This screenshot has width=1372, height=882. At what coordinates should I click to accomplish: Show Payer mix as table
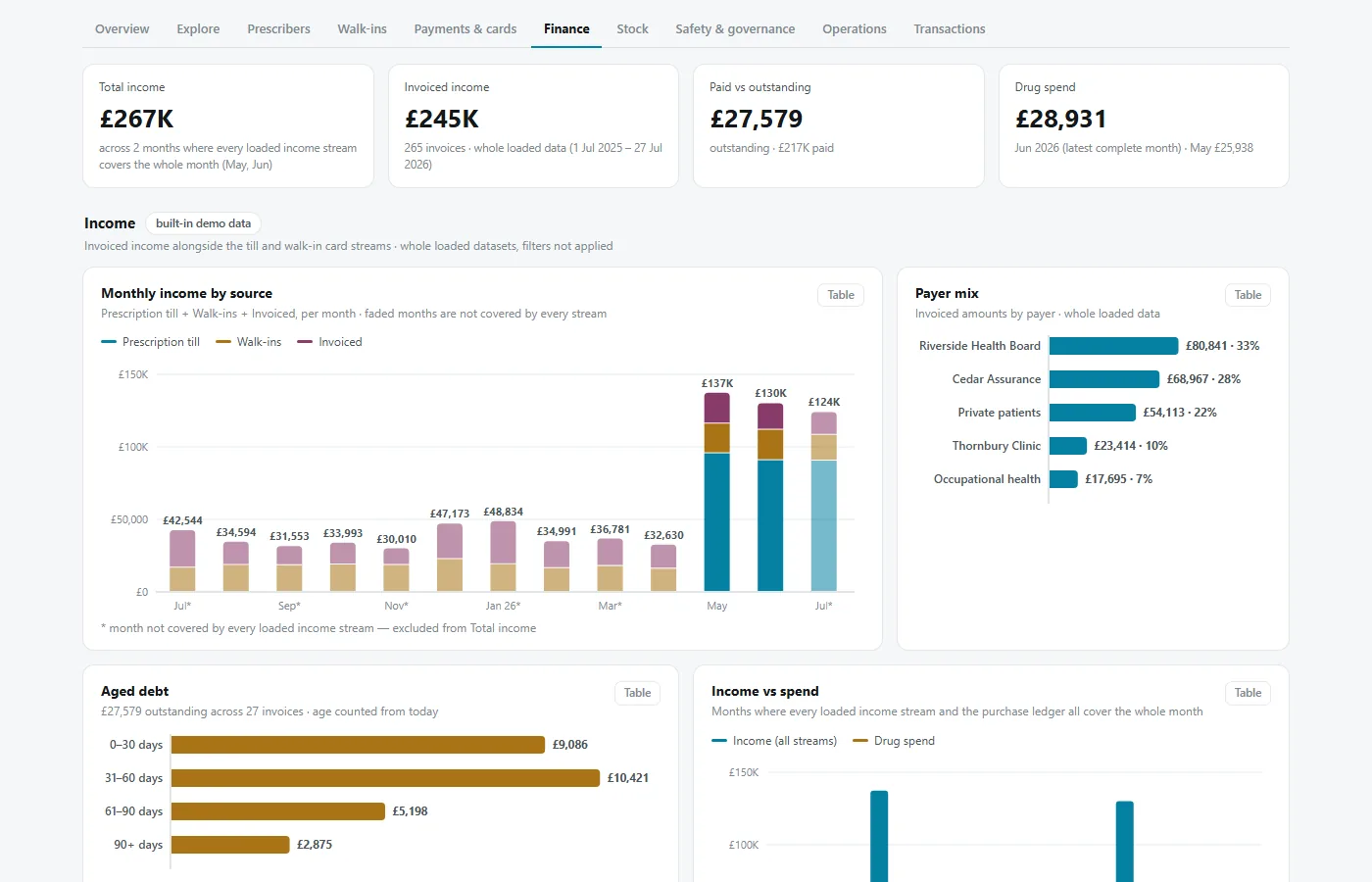tap(1248, 295)
